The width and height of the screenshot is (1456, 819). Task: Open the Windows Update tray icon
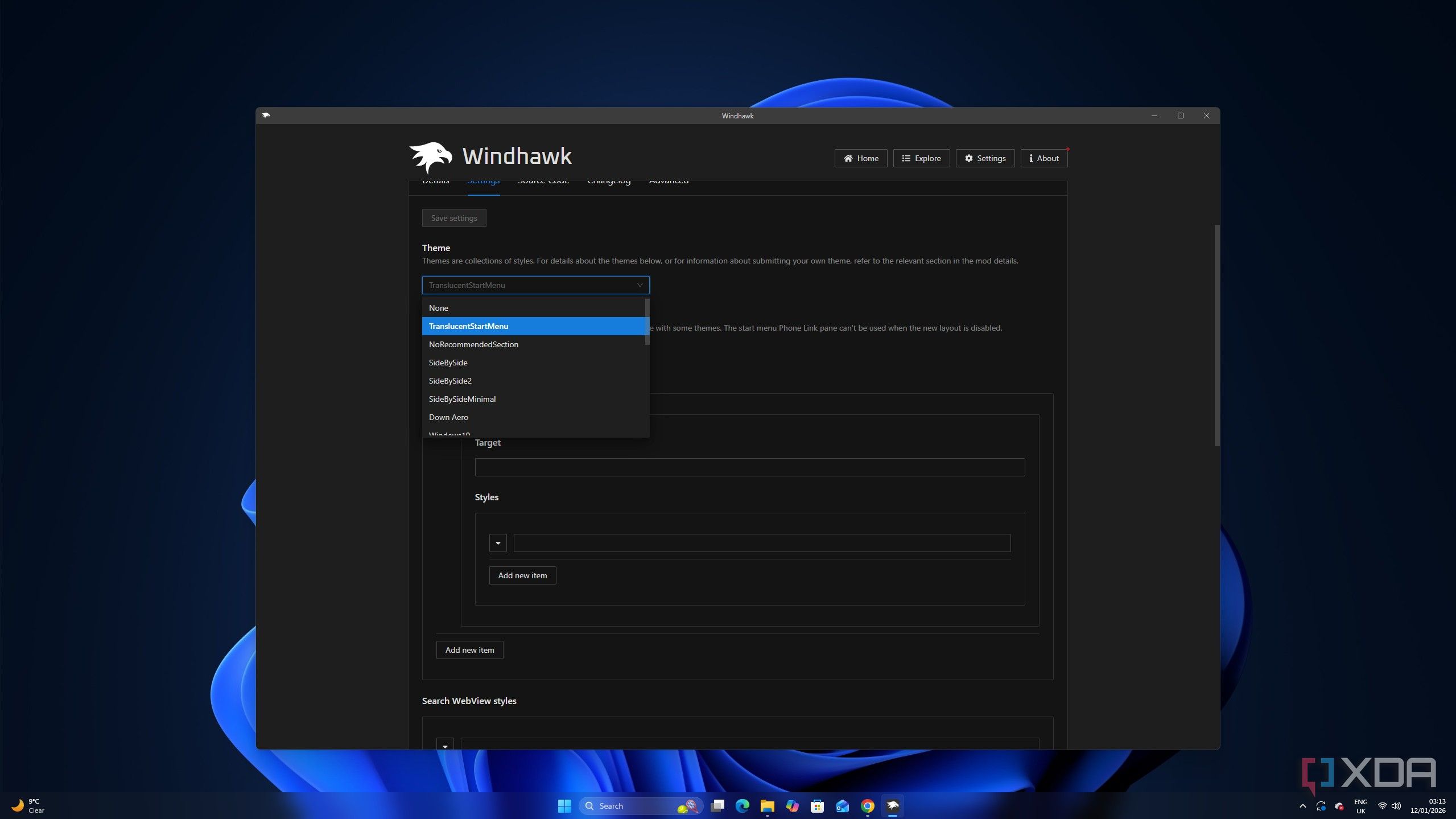[x=1321, y=806]
